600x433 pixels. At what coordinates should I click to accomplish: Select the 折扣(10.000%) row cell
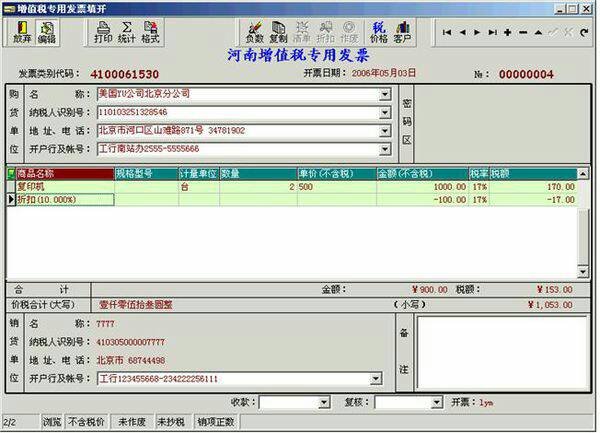click(65, 200)
